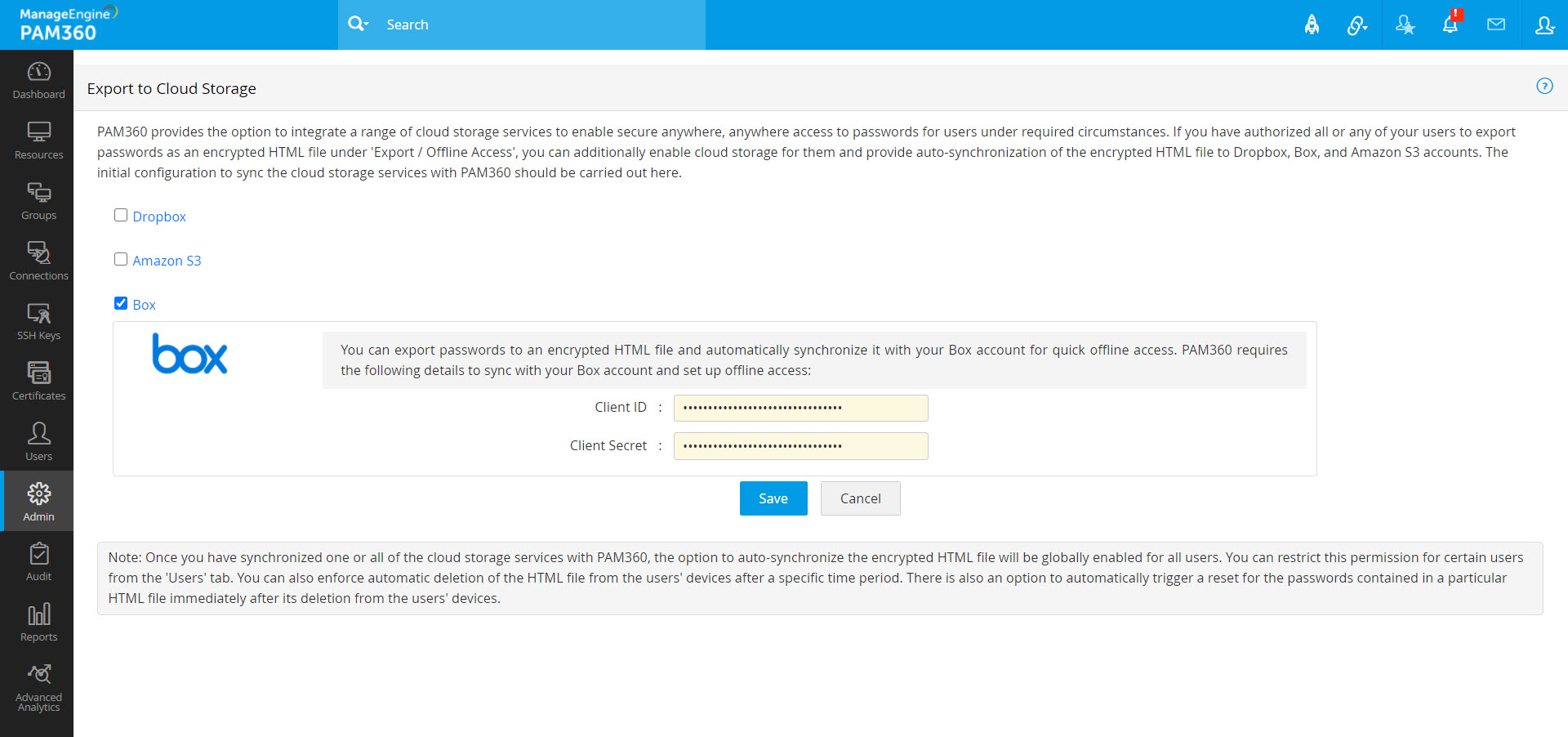Screen dimensions: 1568x737
Task: Click the 'Client ID' field label
Action: pos(621,407)
